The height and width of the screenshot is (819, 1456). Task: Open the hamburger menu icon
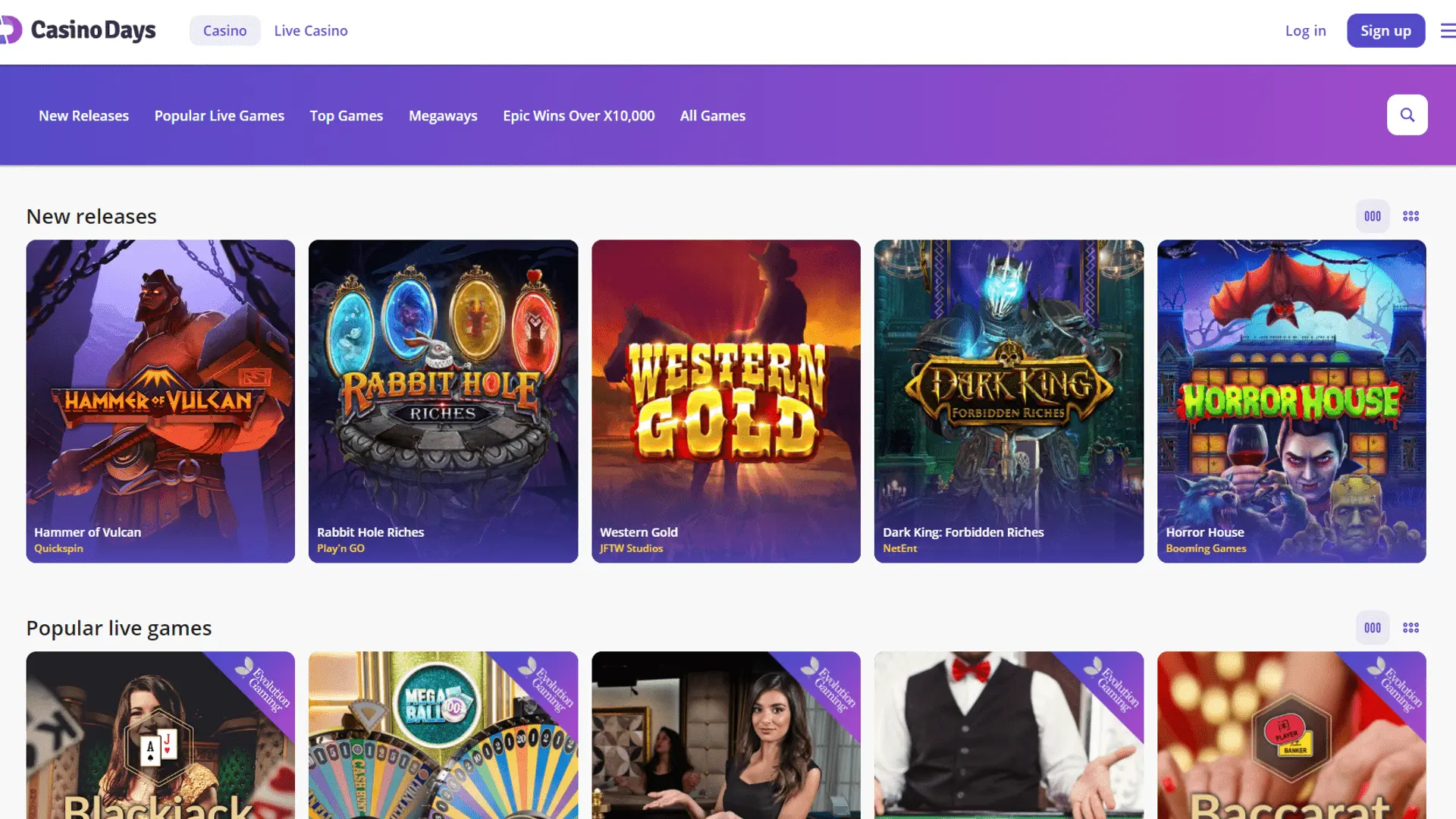(1447, 31)
